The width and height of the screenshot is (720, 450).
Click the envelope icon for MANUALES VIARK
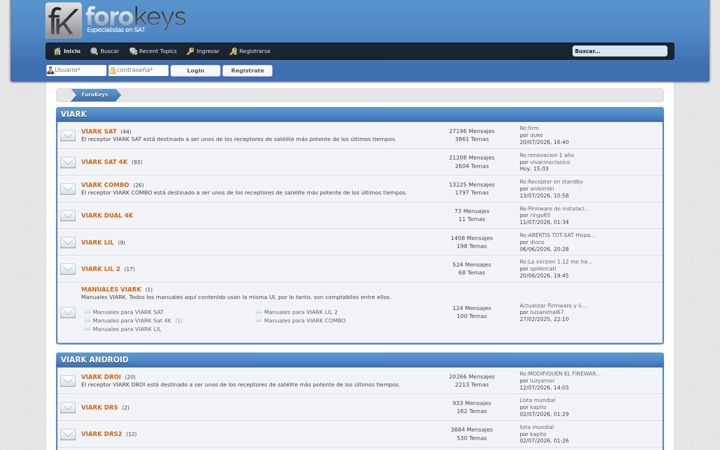pos(68,313)
